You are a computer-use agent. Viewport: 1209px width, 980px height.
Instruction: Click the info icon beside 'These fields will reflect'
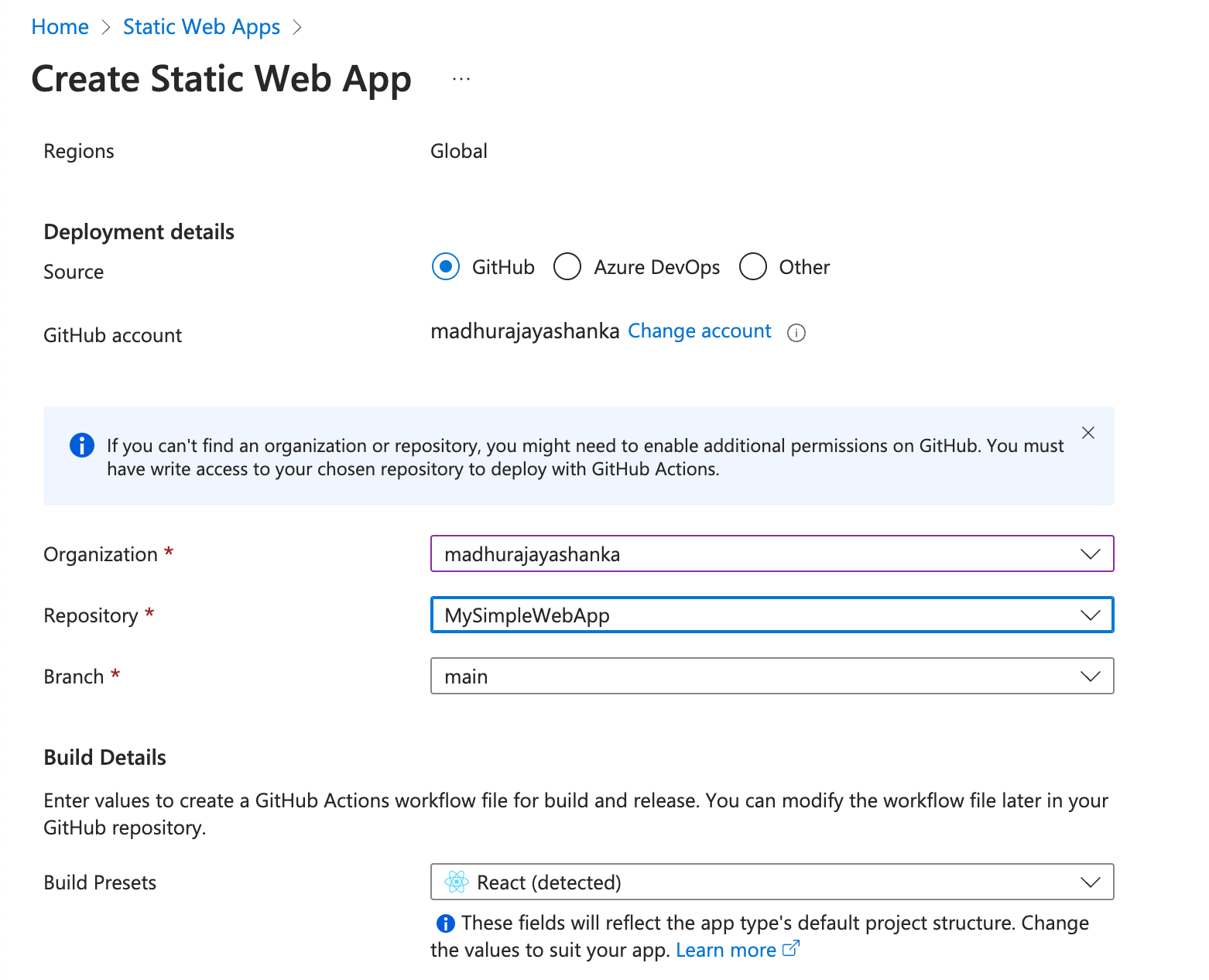(x=445, y=923)
